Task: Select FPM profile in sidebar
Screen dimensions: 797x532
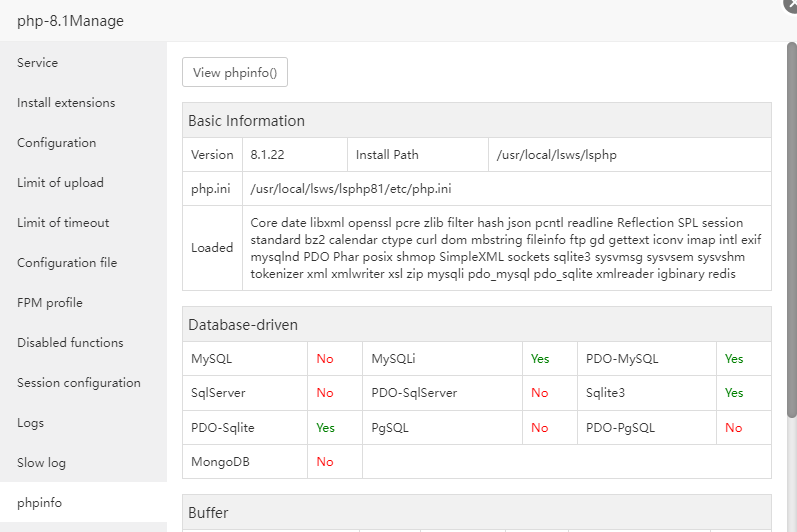Action: point(50,303)
